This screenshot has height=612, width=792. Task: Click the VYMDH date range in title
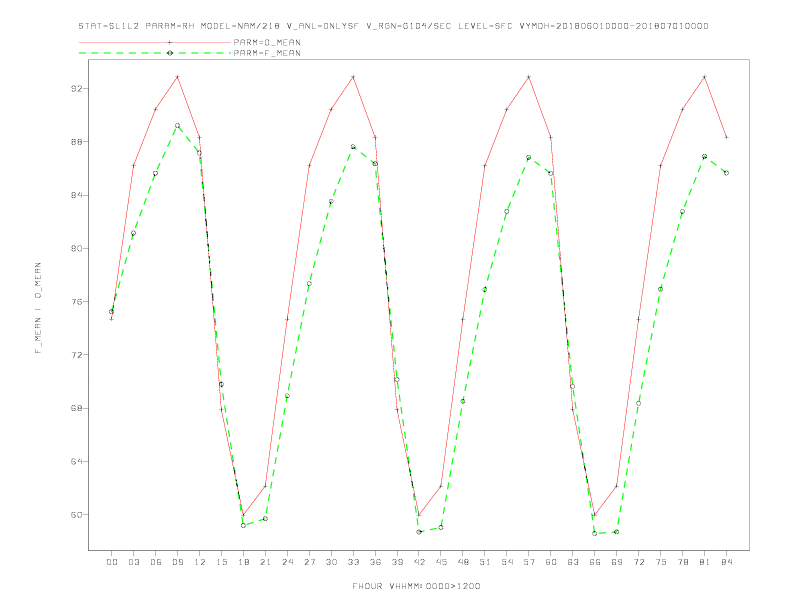pyautogui.click(x=614, y=26)
